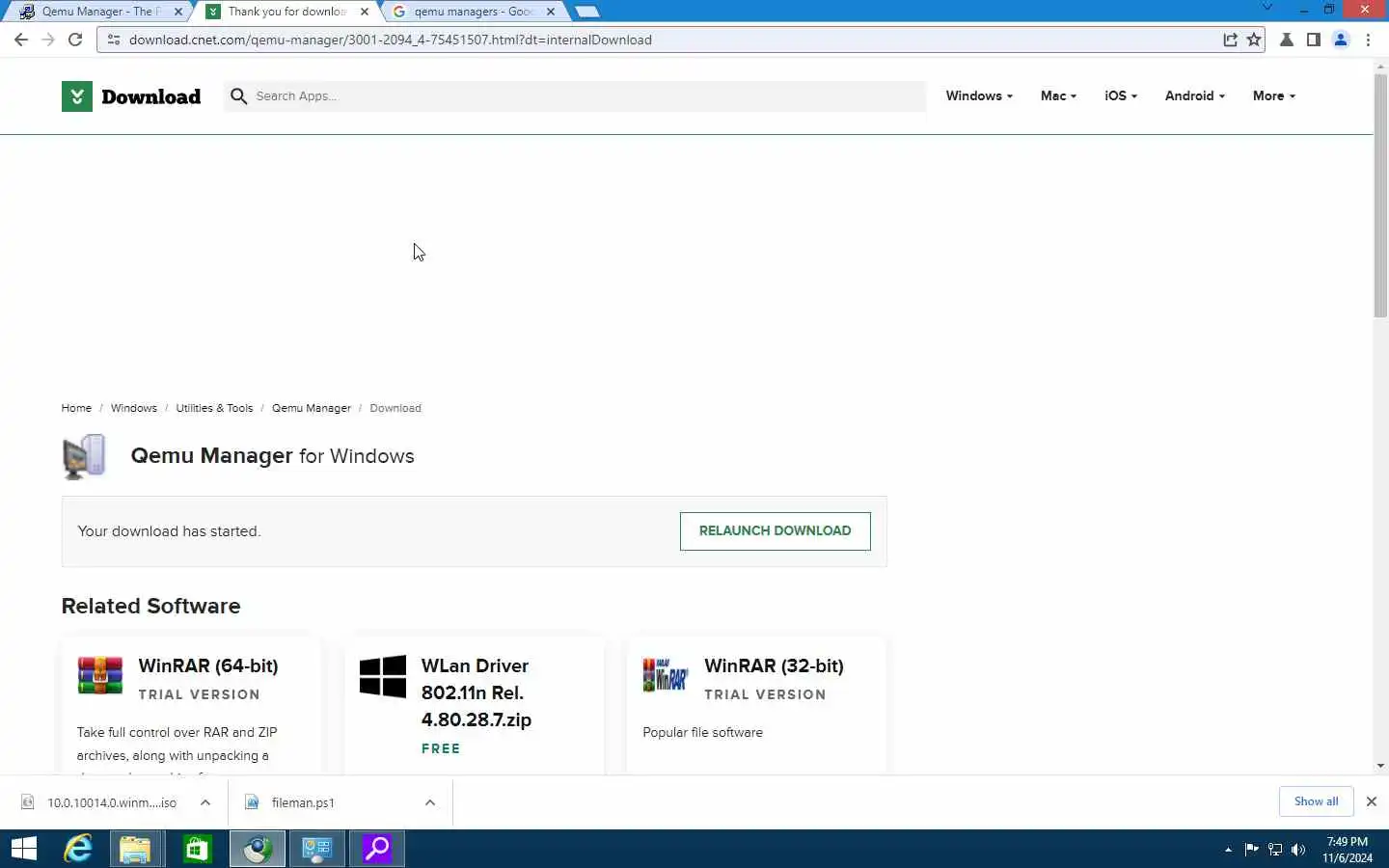Image resolution: width=1389 pixels, height=868 pixels.
Task: Expand the Android menu dropdown
Action: pos(1195,96)
